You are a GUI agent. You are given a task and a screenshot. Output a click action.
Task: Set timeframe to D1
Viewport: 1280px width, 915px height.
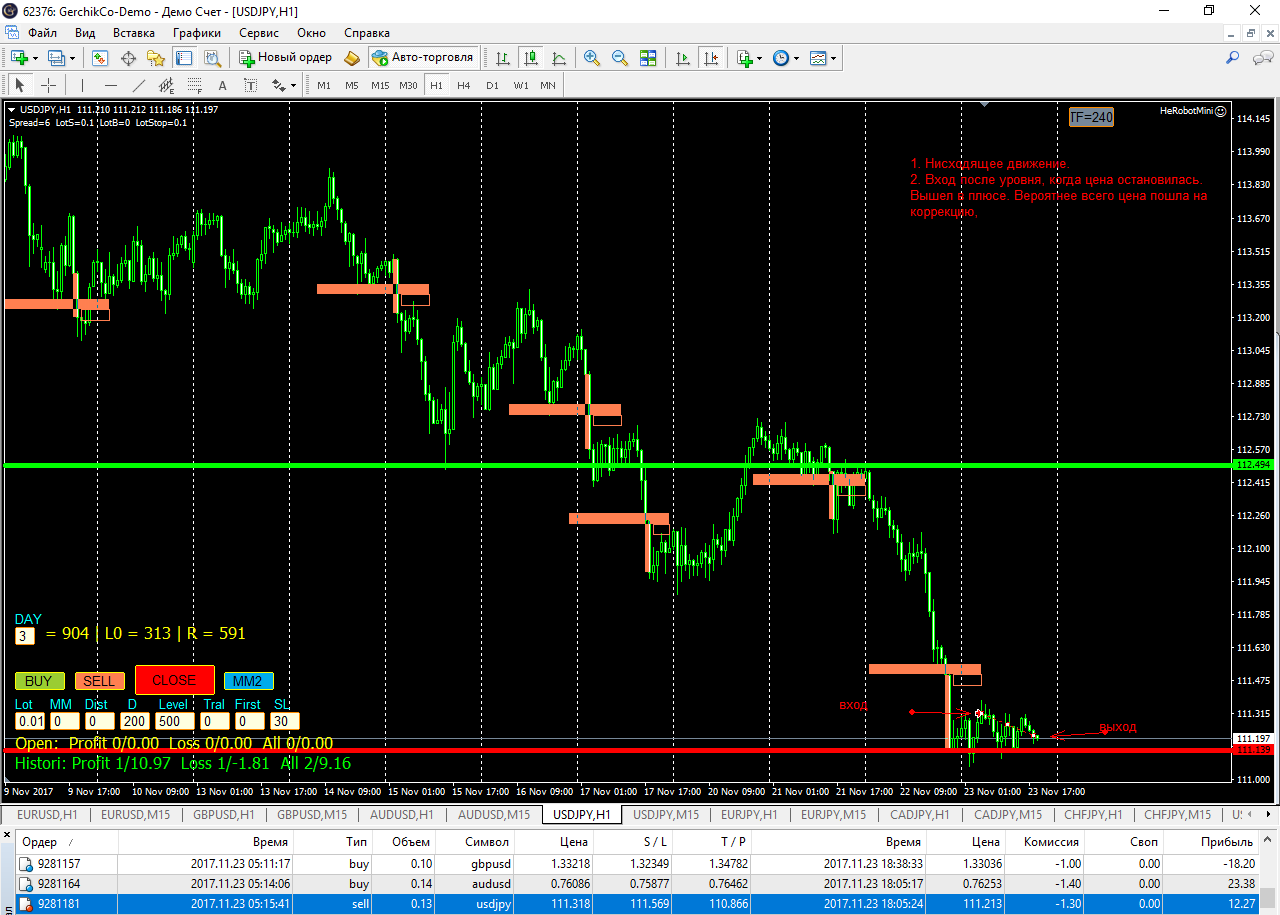click(492, 85)
